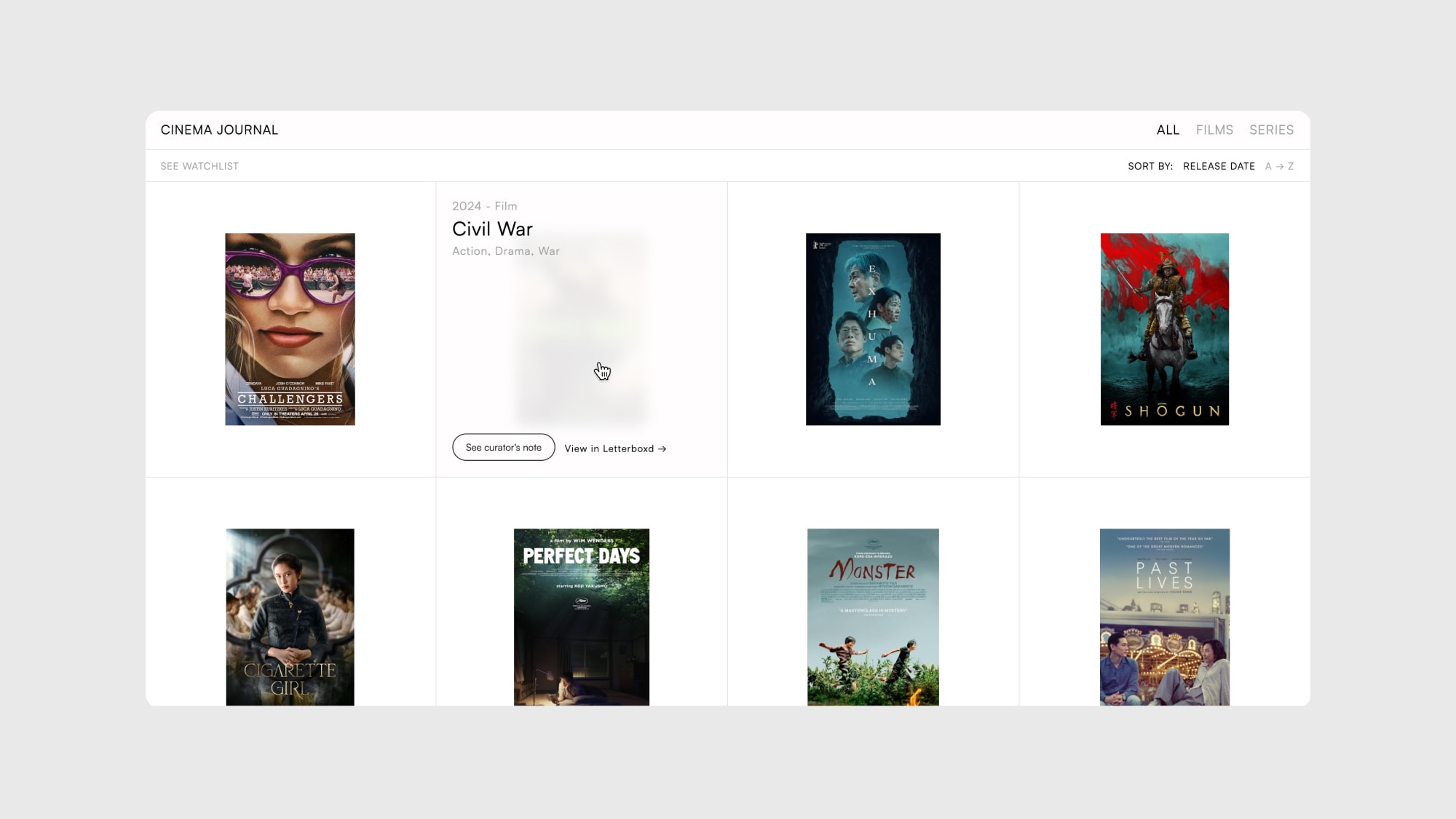Open the Challengers movie poster
Viewport: 1456px width, 819px height.
(290, 329)
